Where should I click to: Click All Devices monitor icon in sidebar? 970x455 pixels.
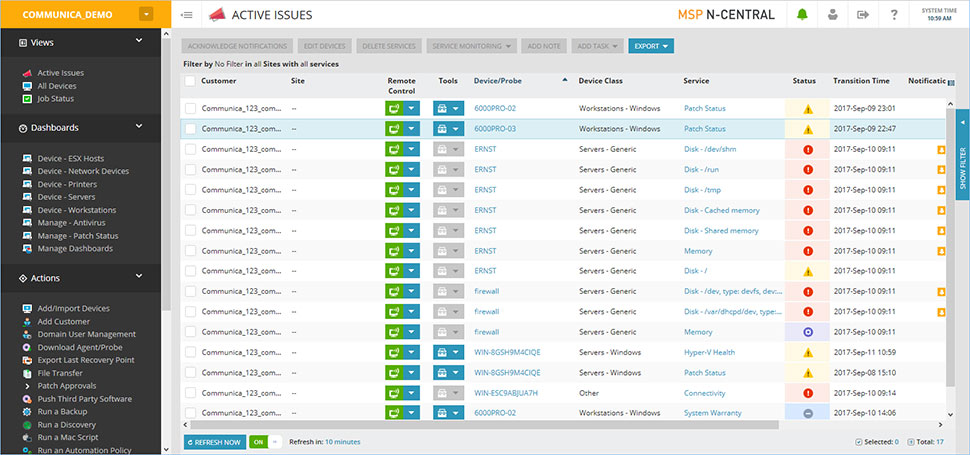(27, 86)
